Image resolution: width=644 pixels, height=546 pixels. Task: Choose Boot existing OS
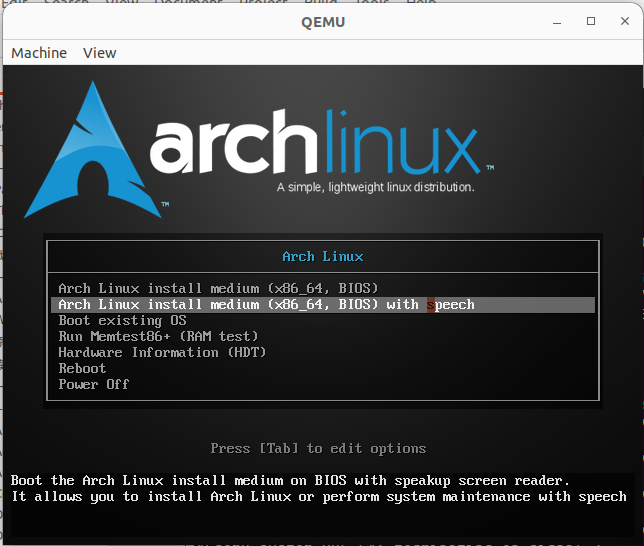[x=122, y=321]
